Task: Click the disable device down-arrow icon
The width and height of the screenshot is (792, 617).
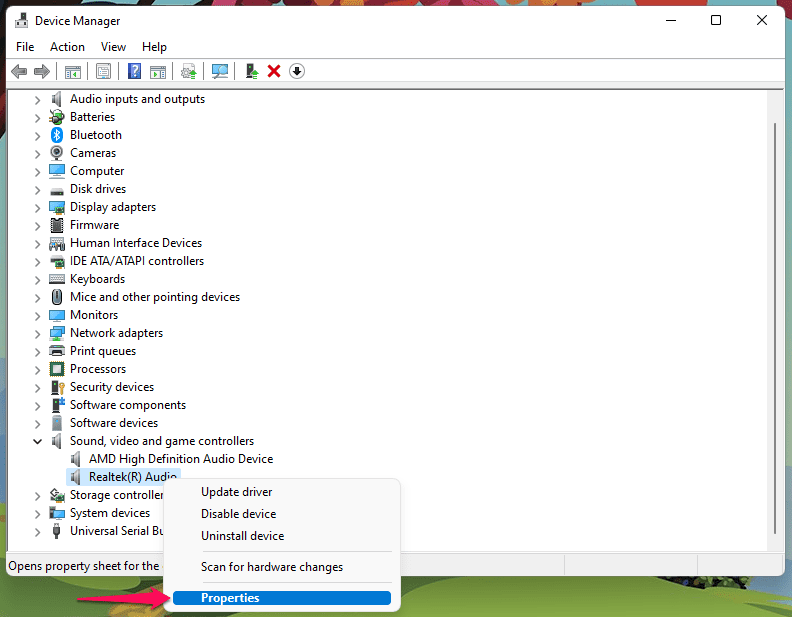Action: [297, 71]
